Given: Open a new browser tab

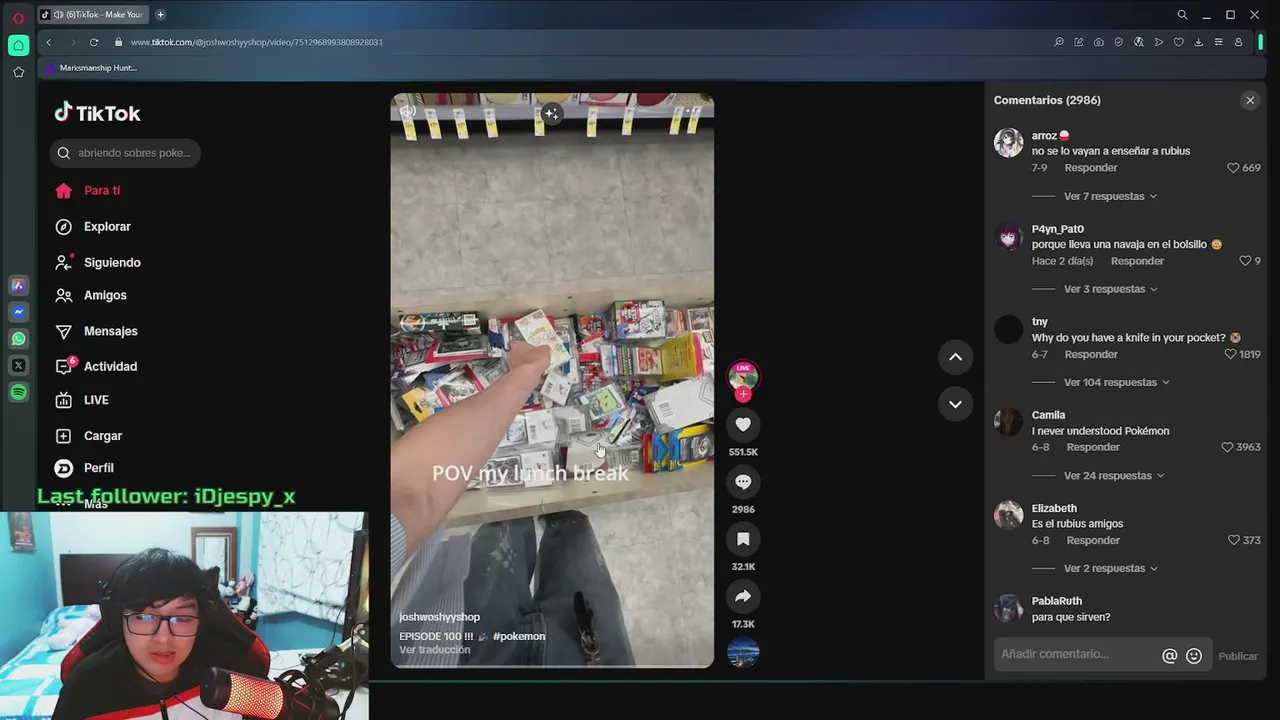Looking at the screenshot, I should click(x=160, y=14).
